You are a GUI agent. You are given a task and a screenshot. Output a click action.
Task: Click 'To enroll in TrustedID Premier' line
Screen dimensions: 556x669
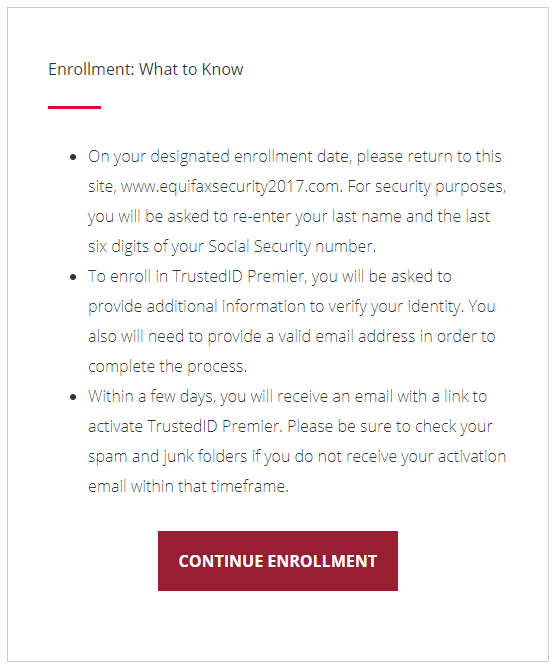point(197,276)
